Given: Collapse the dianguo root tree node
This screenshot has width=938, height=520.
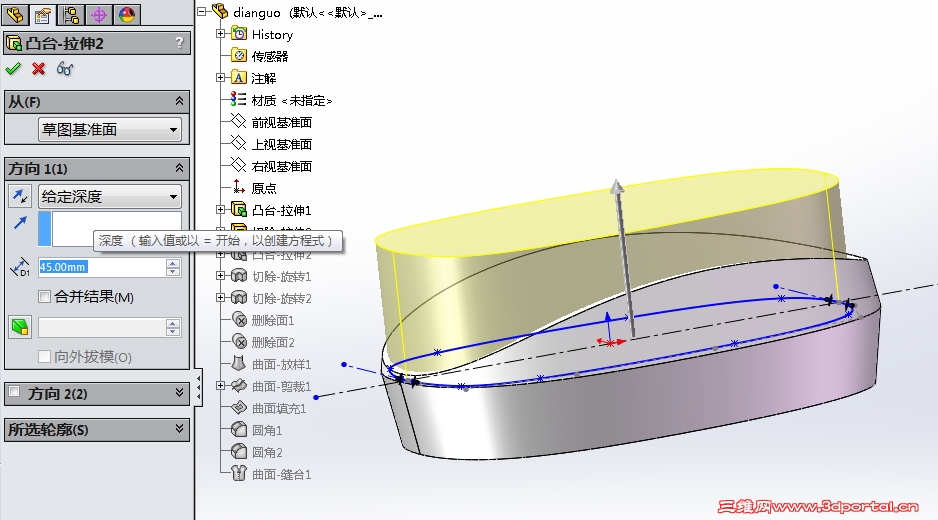Looking at the screenshot, I should [202, 11].
